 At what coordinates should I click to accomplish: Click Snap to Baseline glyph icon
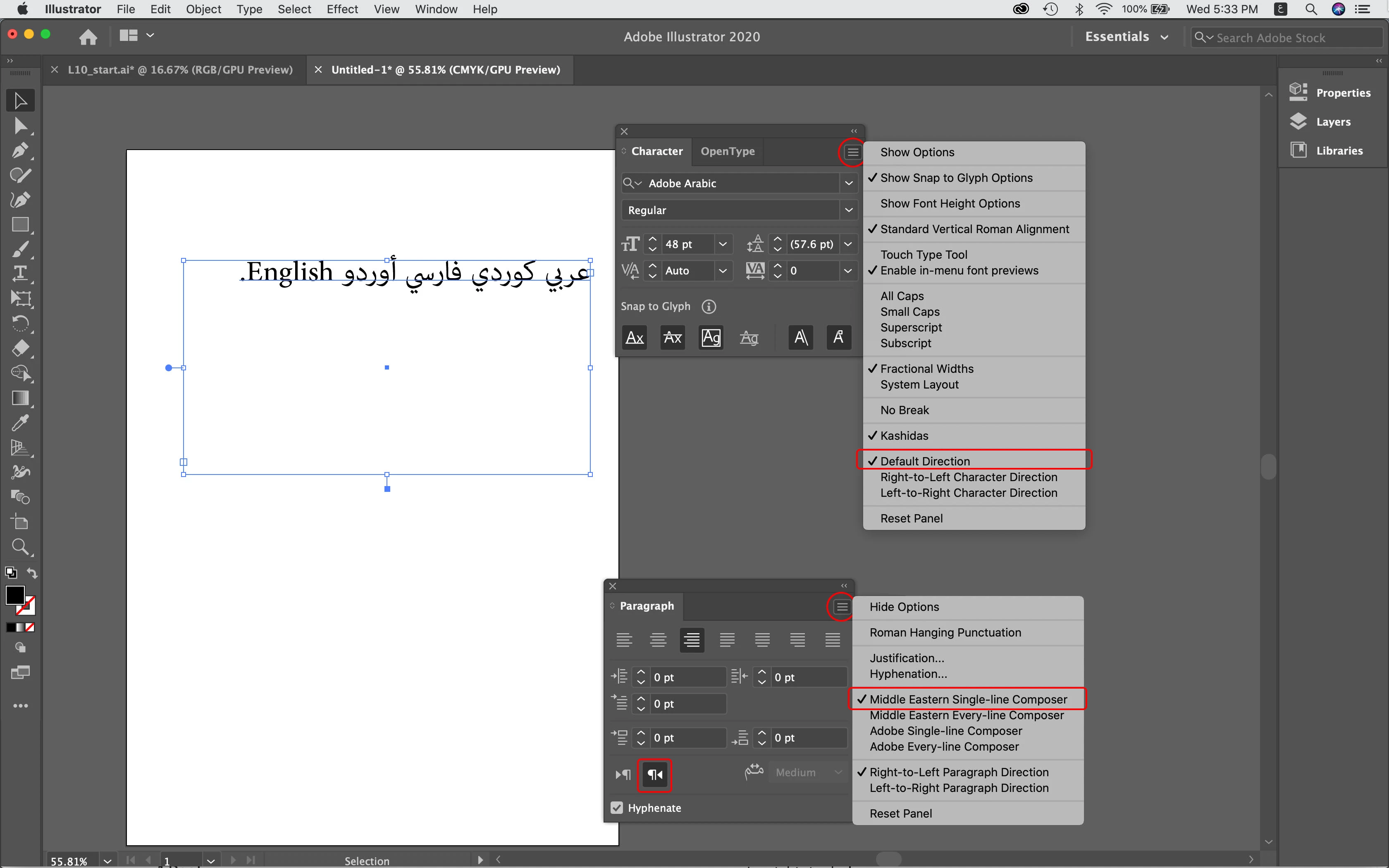click(x=634, y=338)
